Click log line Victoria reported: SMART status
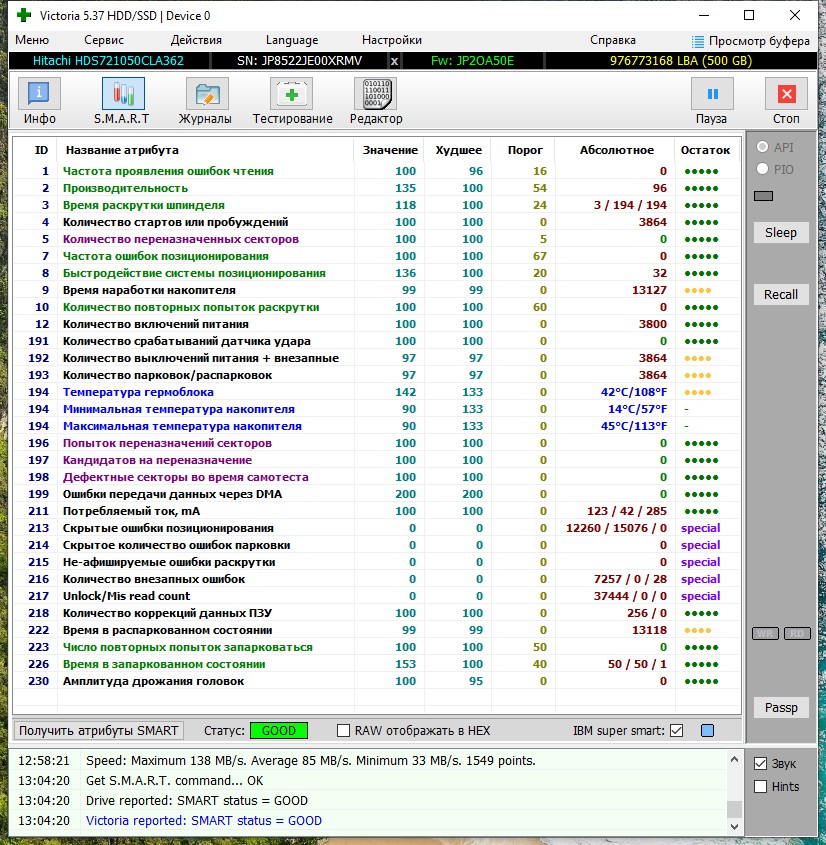Viewport: 826px width, 845px height. click(x=204, y=821)
